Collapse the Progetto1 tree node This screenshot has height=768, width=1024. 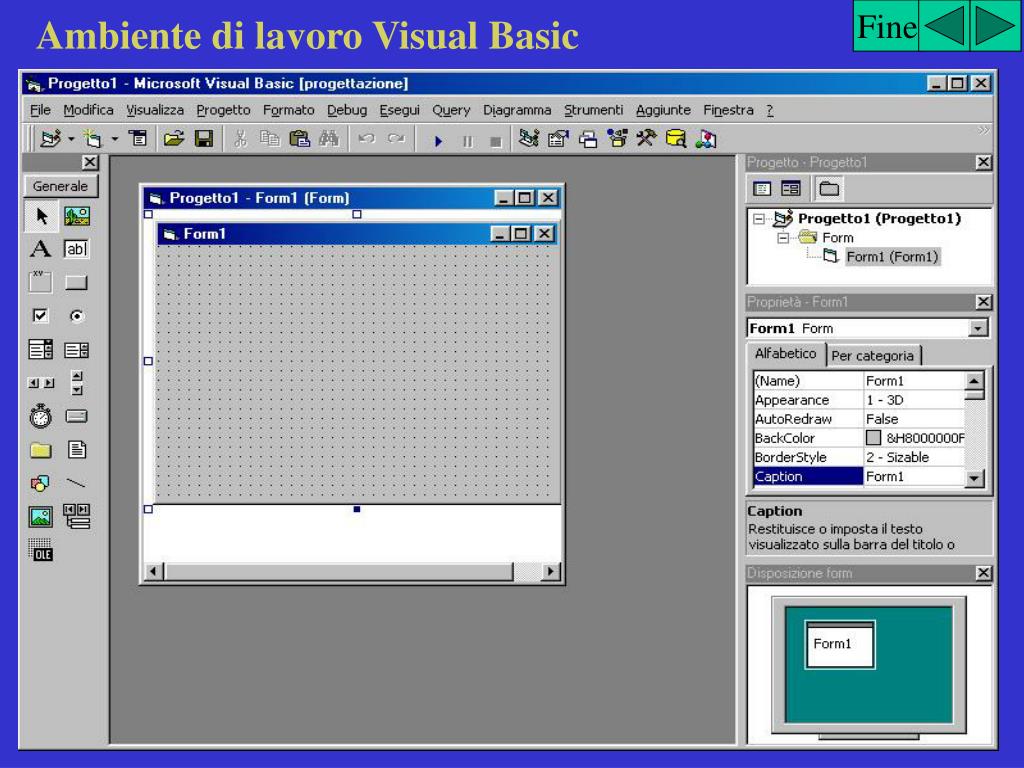[x=758, y=219]
